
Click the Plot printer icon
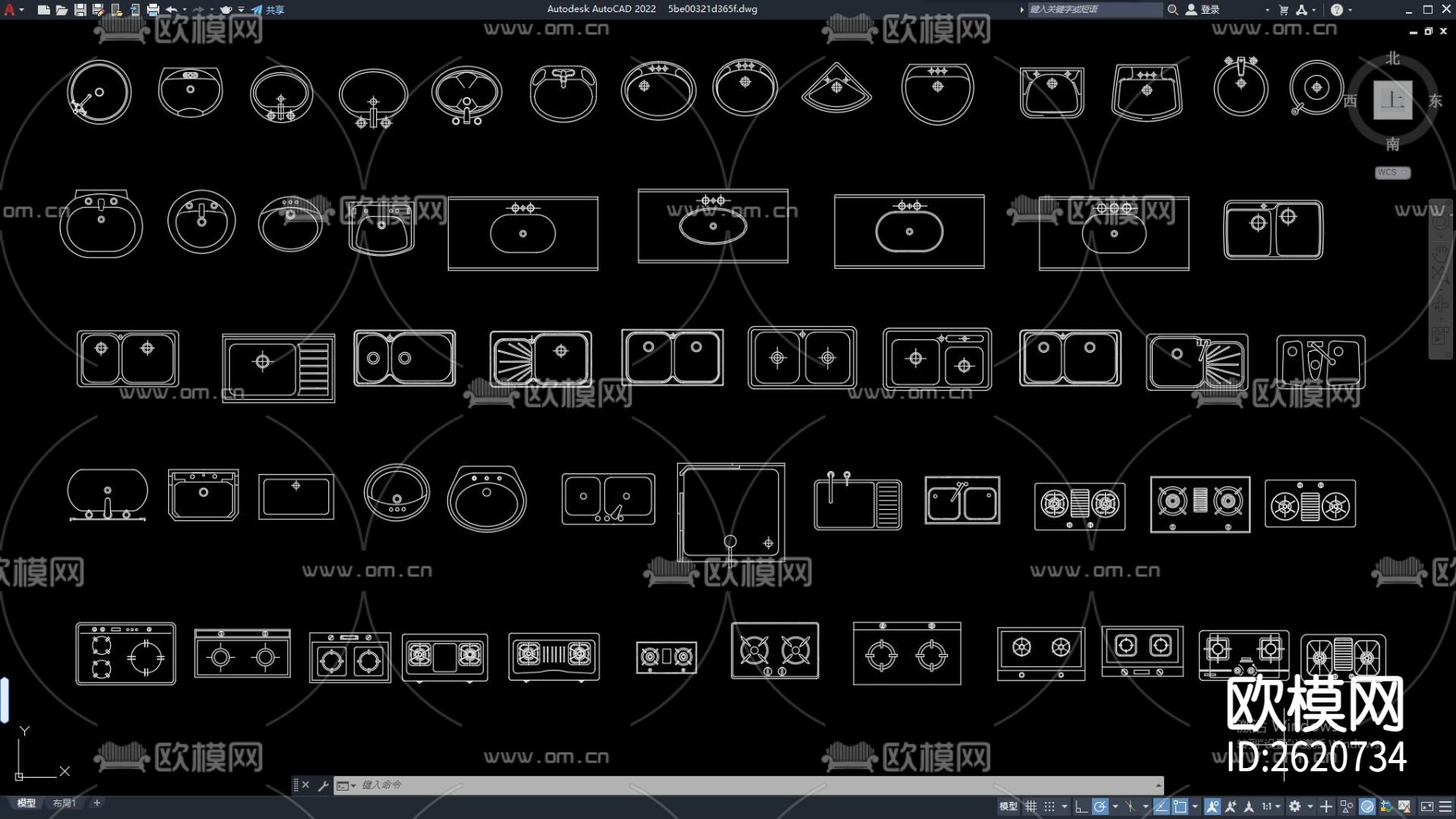(x=153, y=10)
